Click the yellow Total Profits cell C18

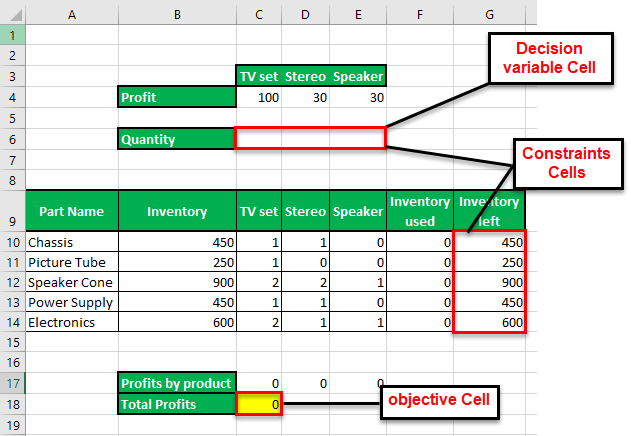pos(259,403)
